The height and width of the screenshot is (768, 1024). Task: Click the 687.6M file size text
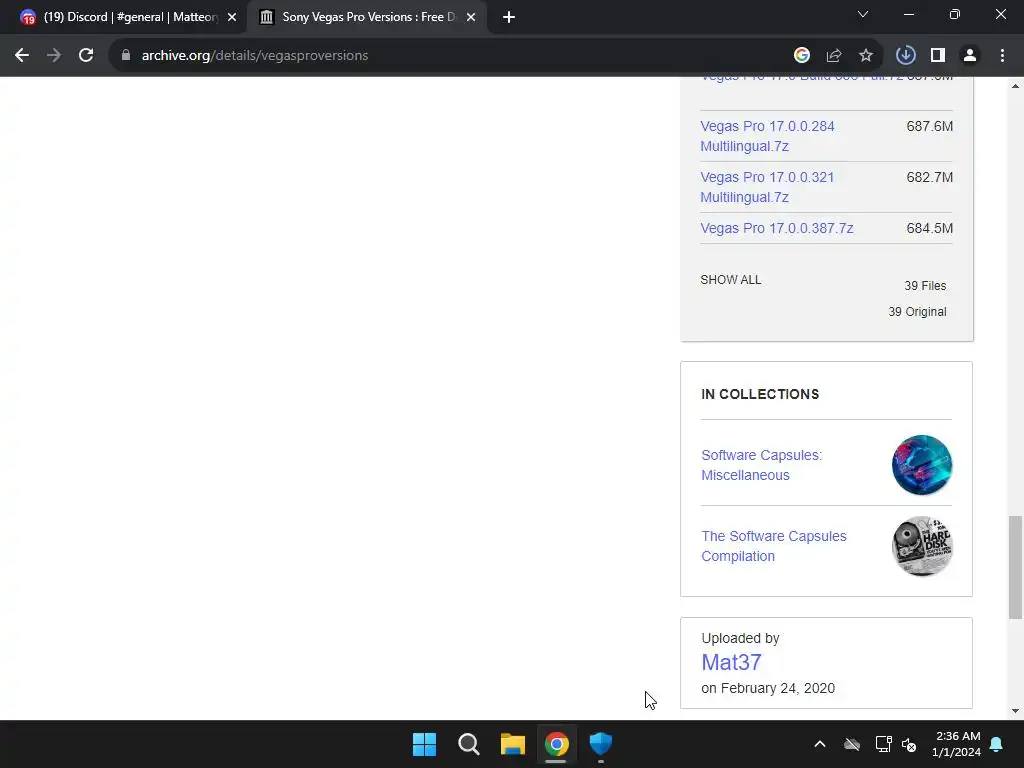click(x=929, y=126)
